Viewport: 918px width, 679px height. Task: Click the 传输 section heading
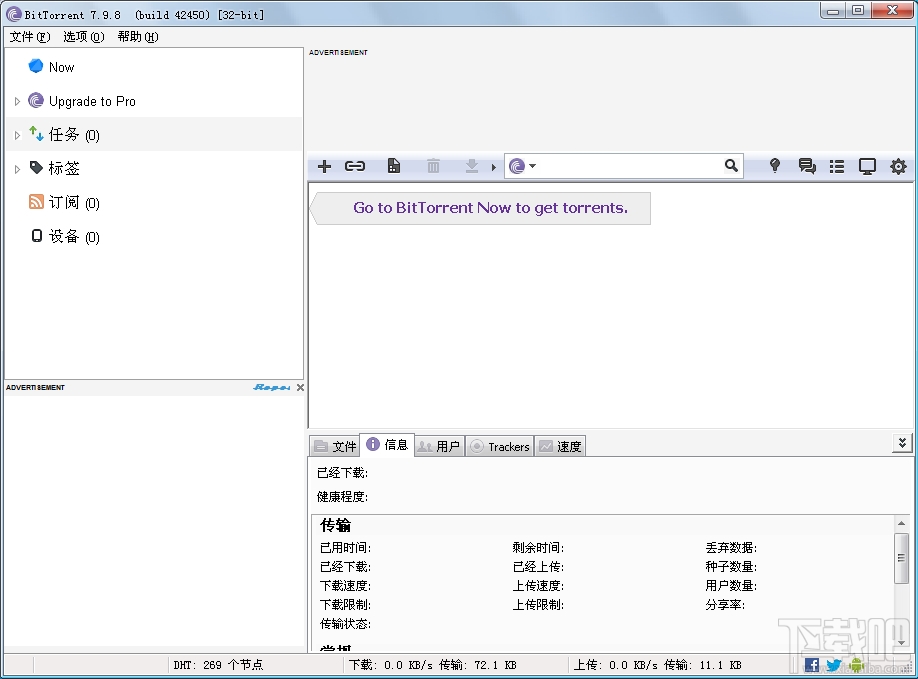click(335, 526)
